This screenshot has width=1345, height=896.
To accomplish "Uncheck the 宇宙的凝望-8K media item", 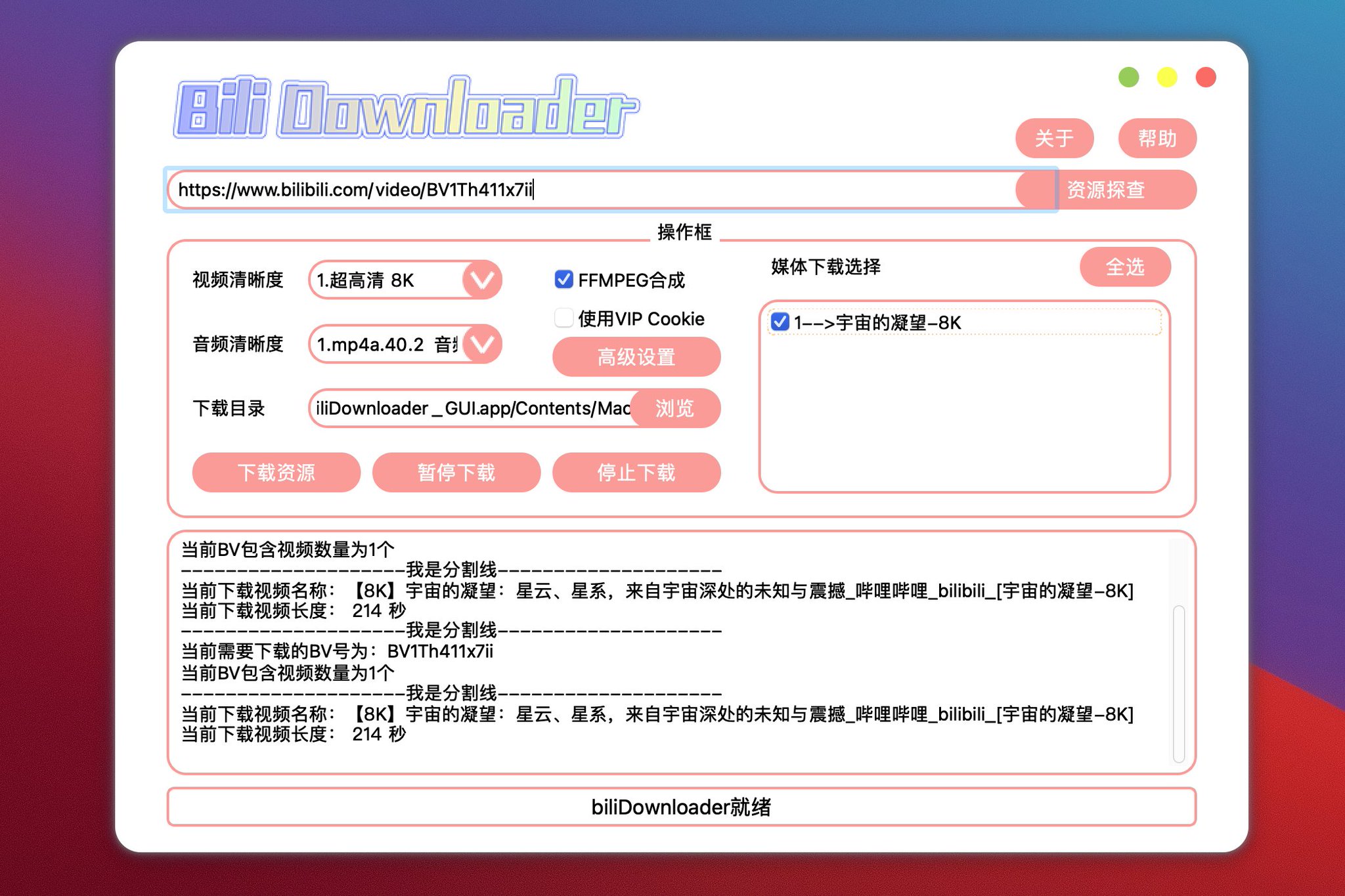I will click(x=779, y=322).
